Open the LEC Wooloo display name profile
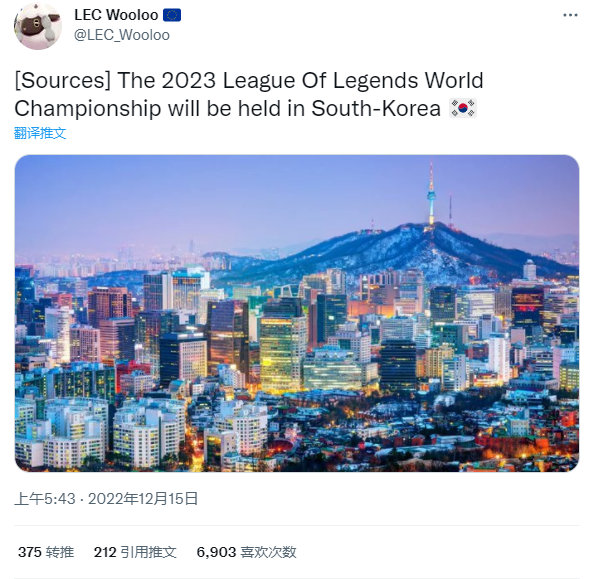This screenshot has height=579, width=593. [x=116, y=15]
